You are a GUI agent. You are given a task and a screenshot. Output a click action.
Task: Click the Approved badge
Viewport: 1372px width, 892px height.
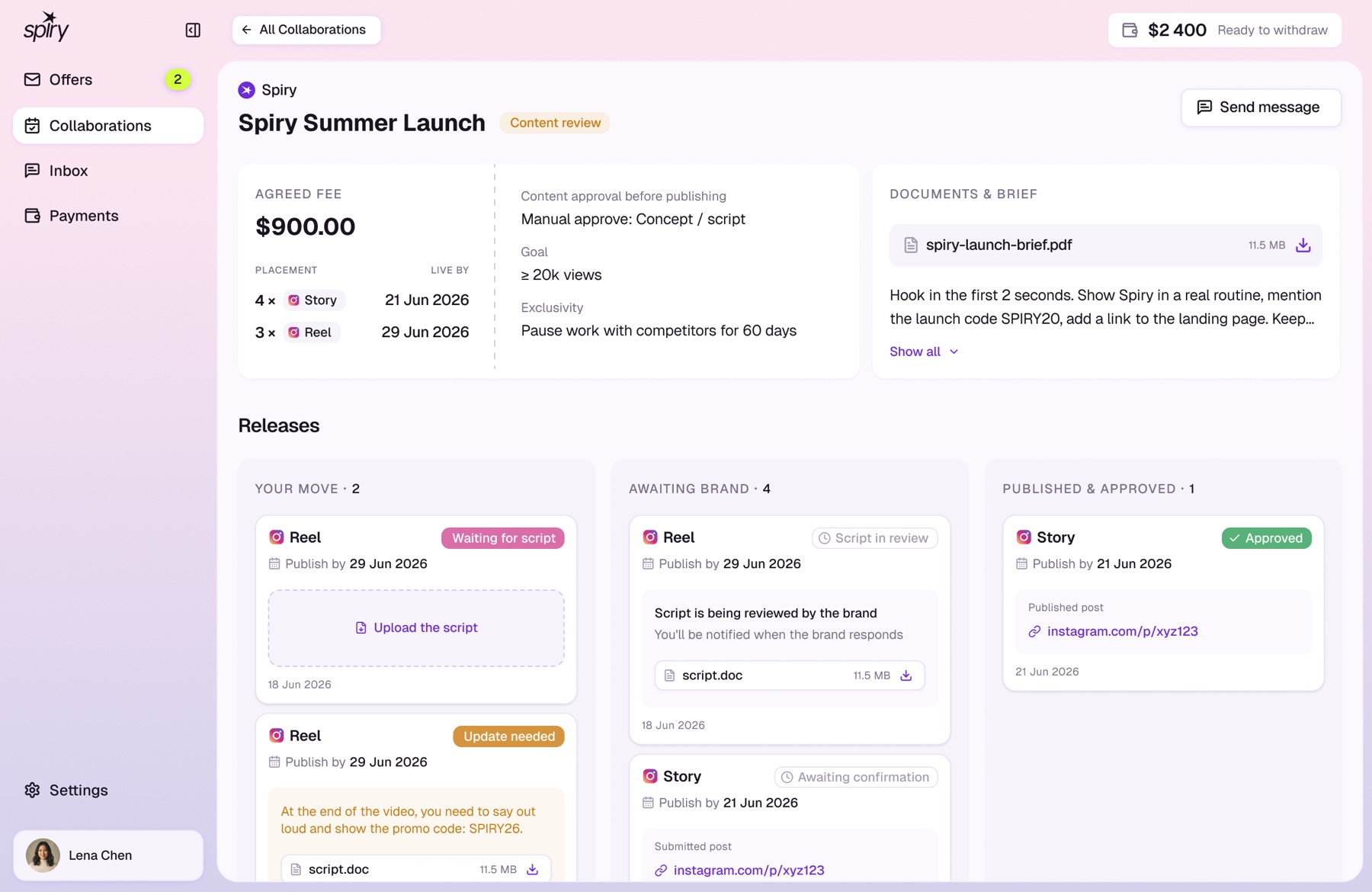pos(1267,538)
